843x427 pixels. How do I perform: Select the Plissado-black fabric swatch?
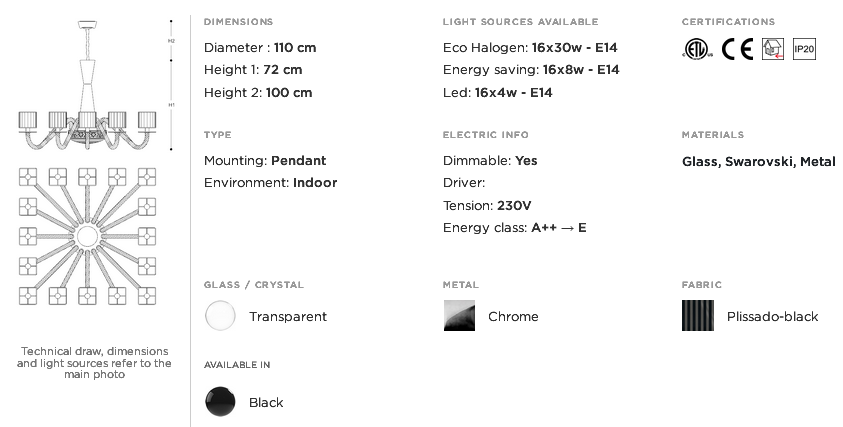coord(698,316)
